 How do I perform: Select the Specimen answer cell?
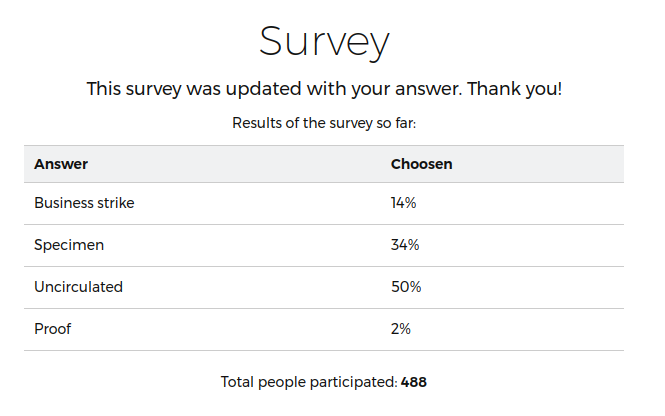[x=68, y=245]
